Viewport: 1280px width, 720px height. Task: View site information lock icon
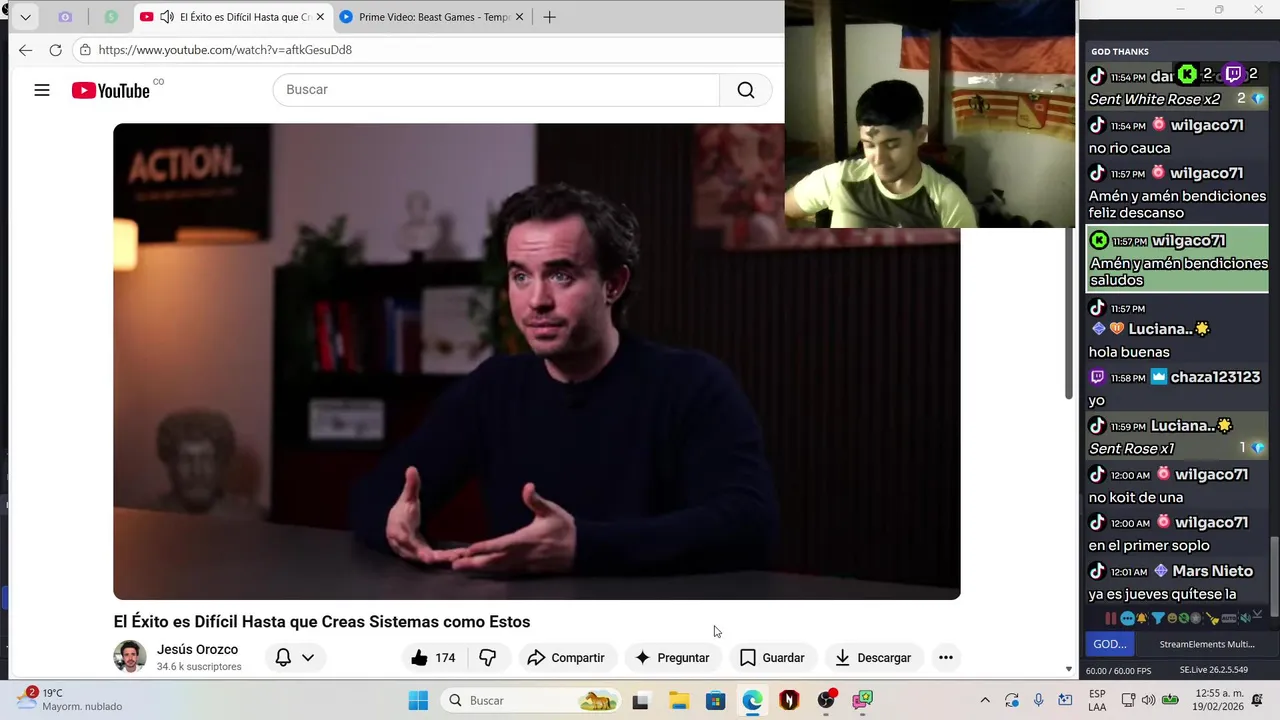pyautogui.click(x=86, y=50)
